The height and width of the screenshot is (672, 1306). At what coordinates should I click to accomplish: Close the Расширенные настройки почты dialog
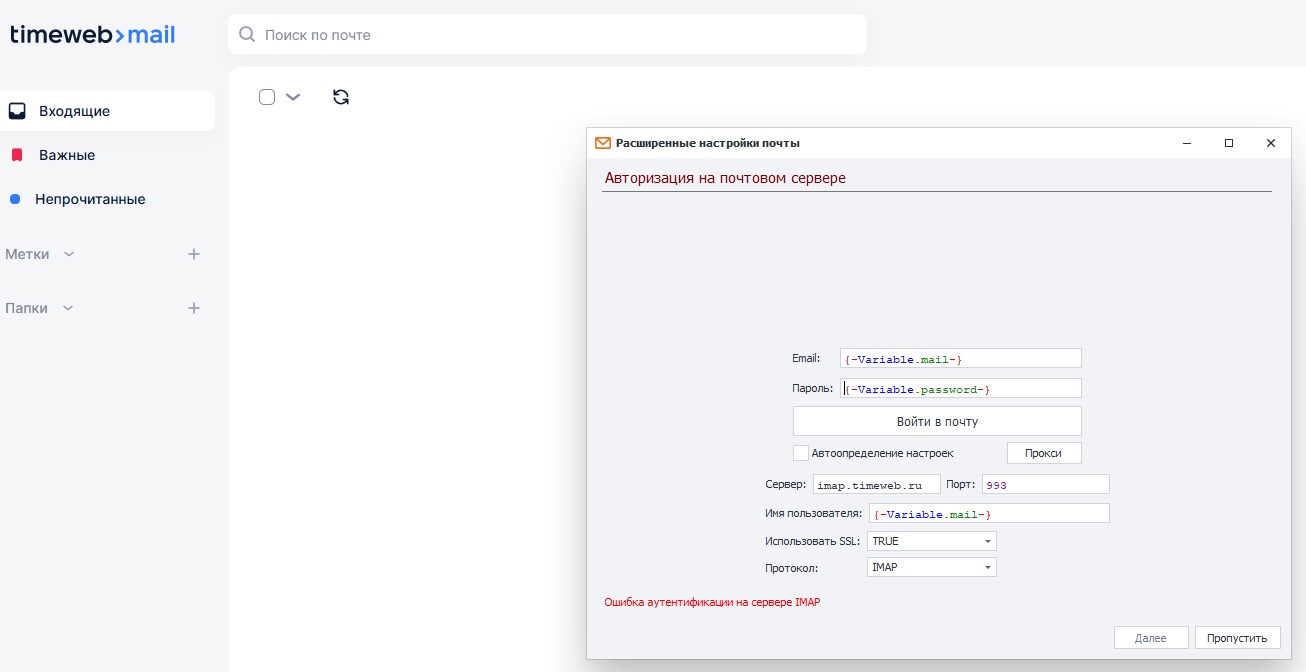pos(1271,143)
